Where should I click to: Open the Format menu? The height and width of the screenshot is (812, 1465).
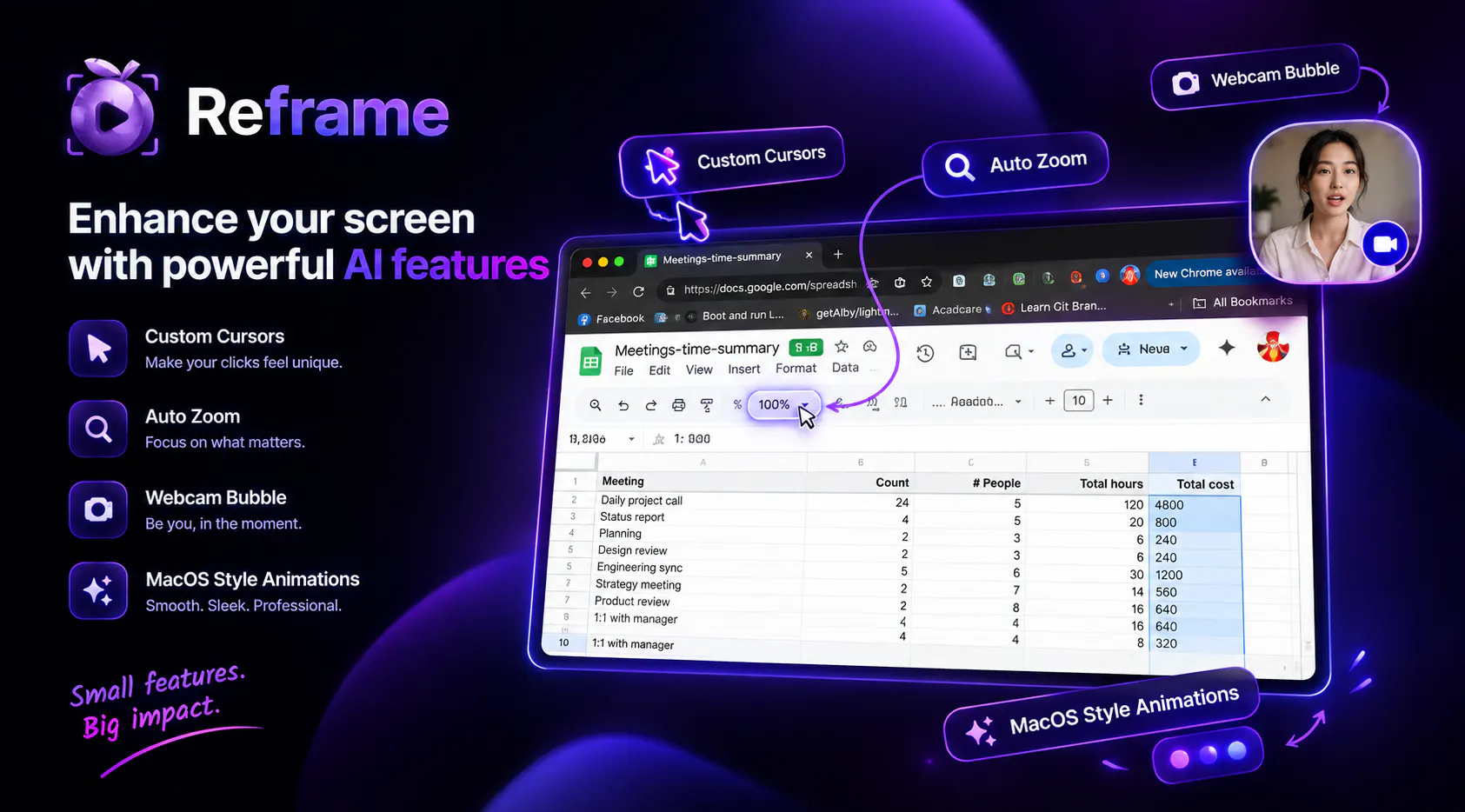coord(796,368)
